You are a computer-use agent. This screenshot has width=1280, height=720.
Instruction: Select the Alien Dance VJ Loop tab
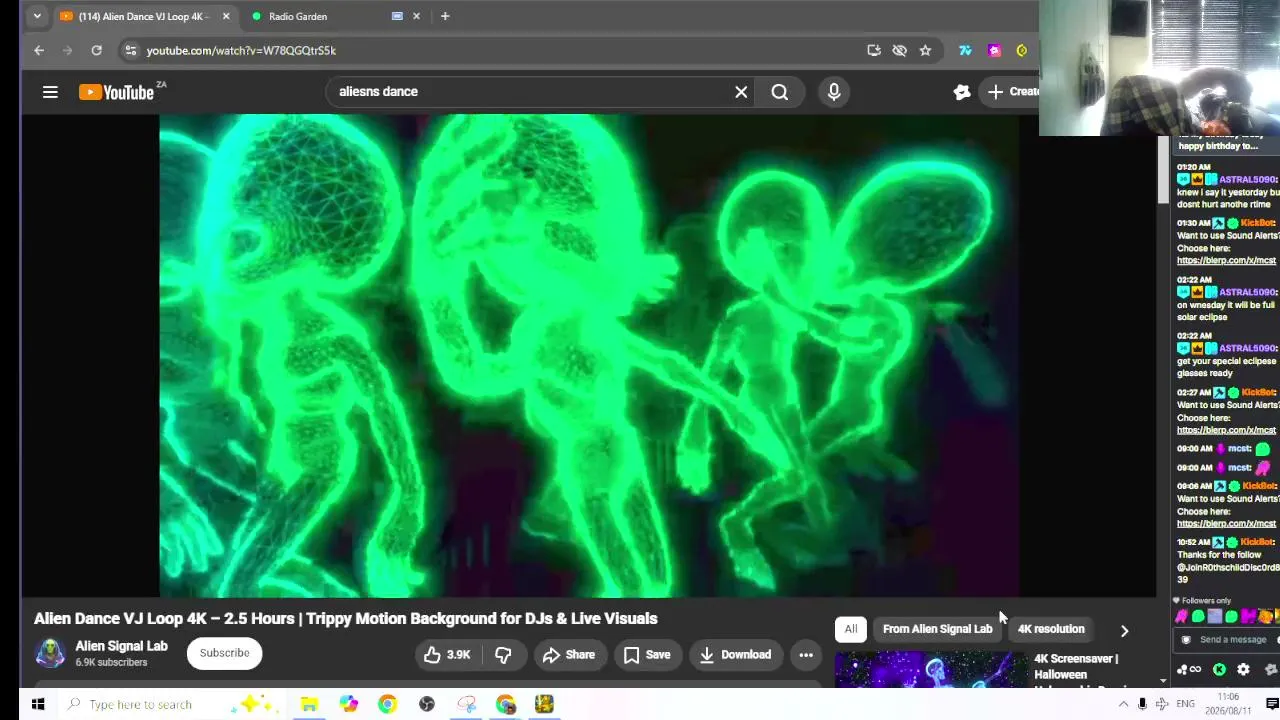(x=141, y=16)
